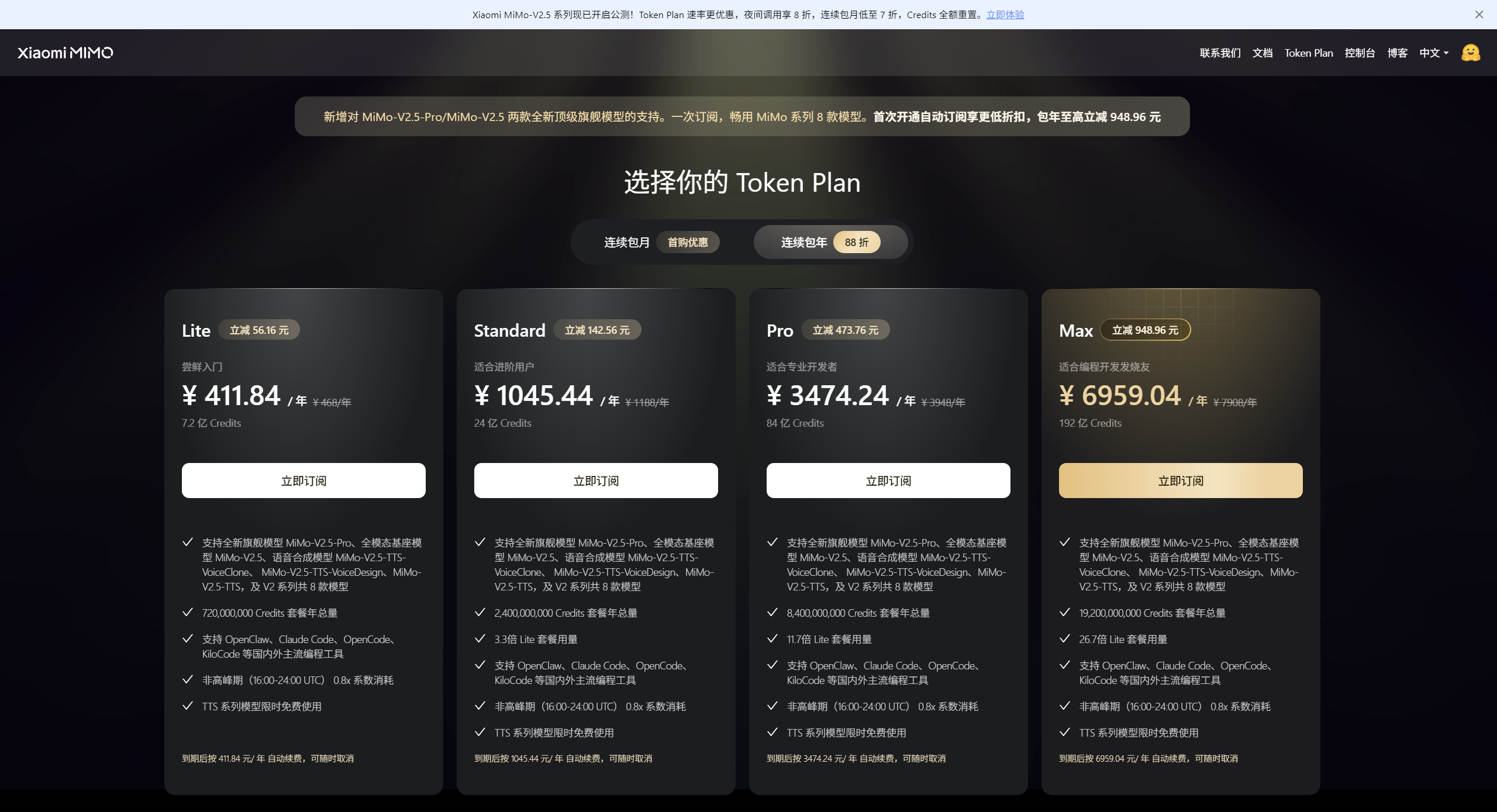Click 3.3倍 Lite 套餐用量 text

tap(536, 639)
